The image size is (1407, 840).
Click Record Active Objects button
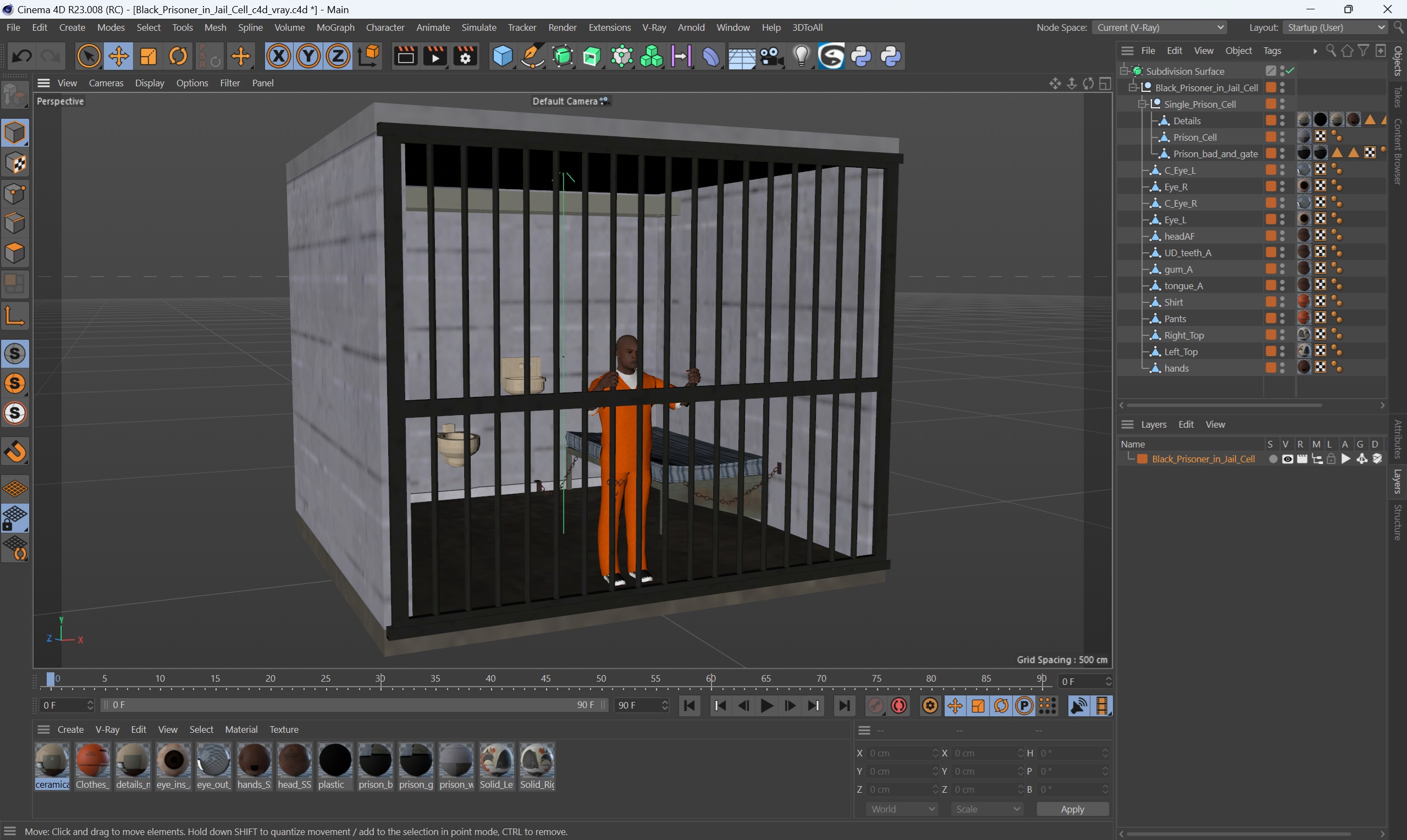(875, 705)
